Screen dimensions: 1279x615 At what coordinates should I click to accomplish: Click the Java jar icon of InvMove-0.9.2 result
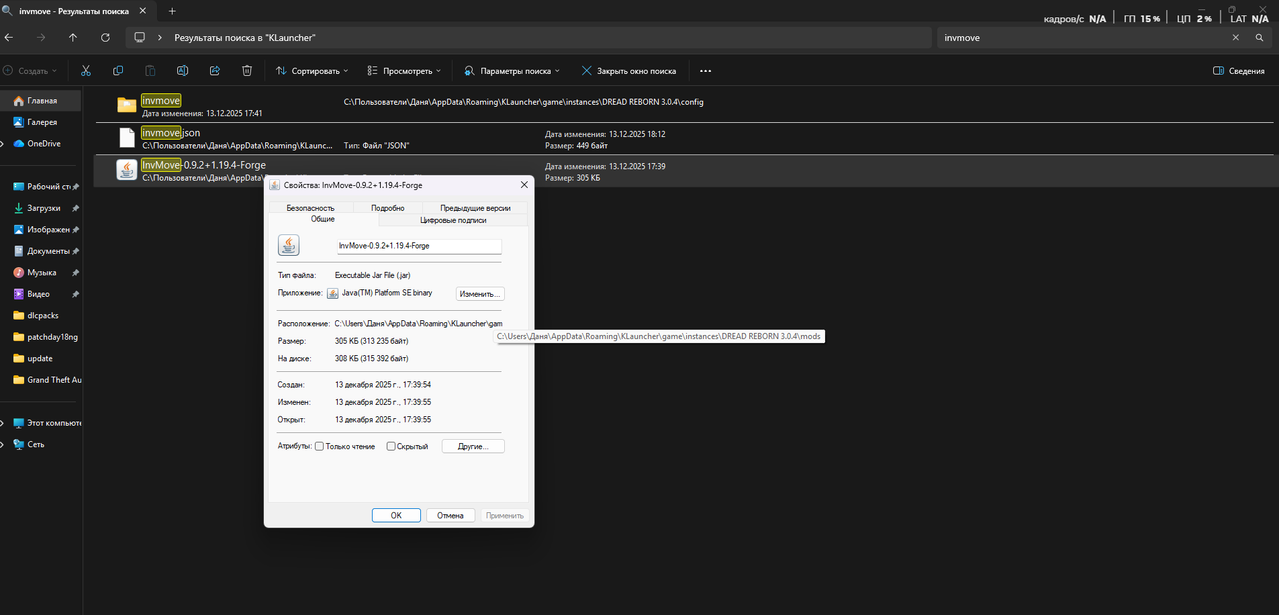click(126, 170)
